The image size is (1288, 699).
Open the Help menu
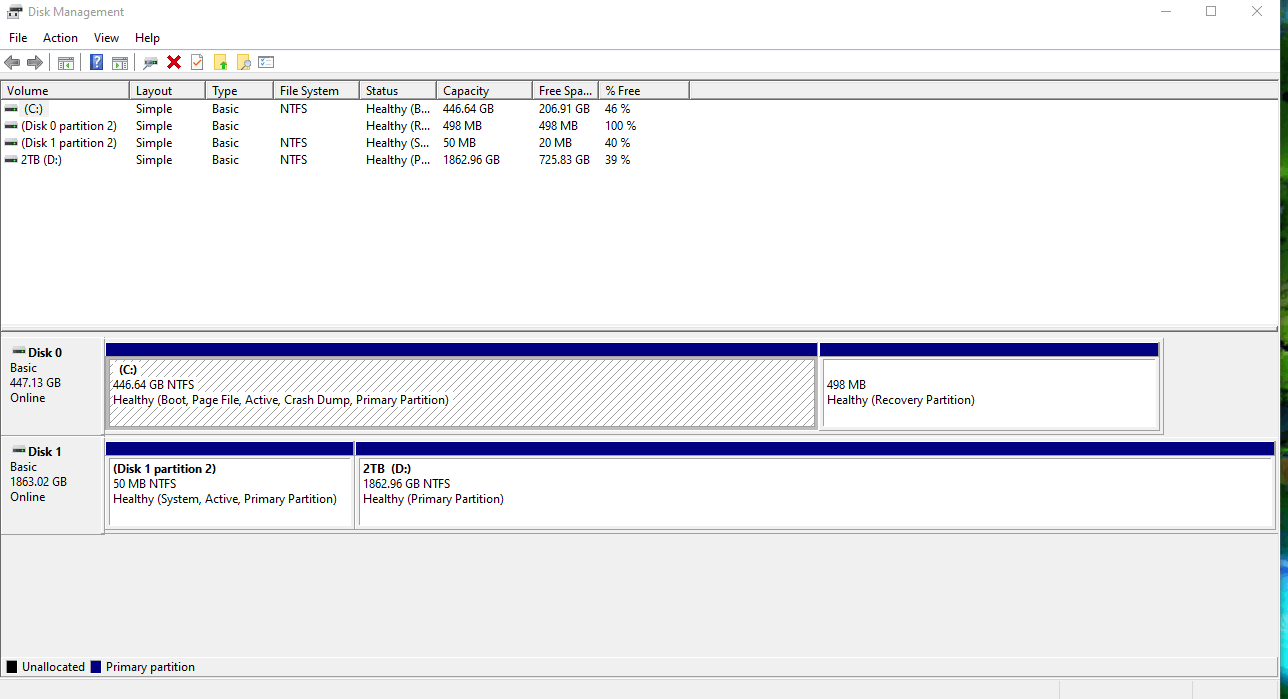click(147, 38)
